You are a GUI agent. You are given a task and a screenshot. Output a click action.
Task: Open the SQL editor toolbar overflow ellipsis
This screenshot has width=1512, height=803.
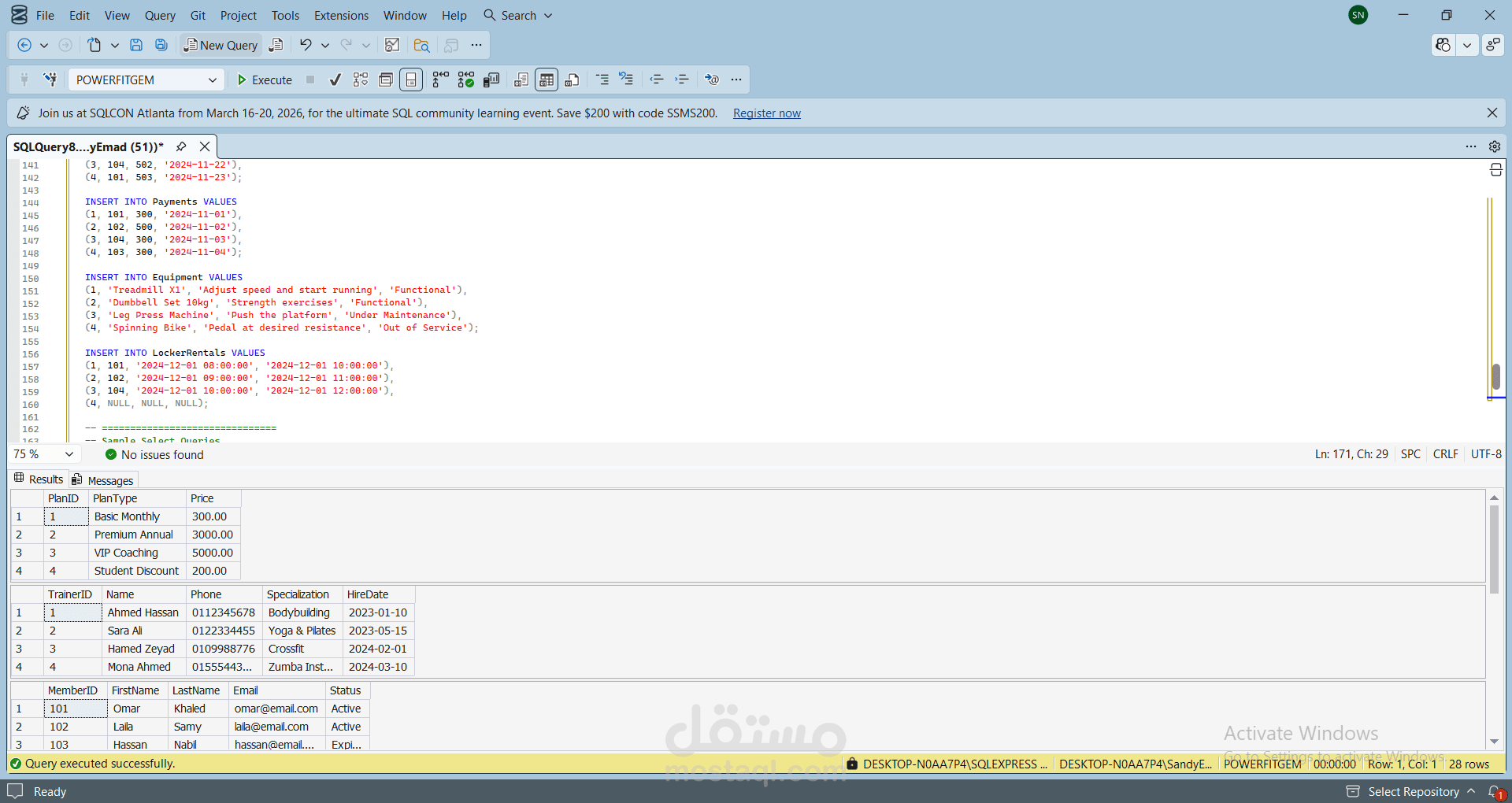(x=736, y=80)
